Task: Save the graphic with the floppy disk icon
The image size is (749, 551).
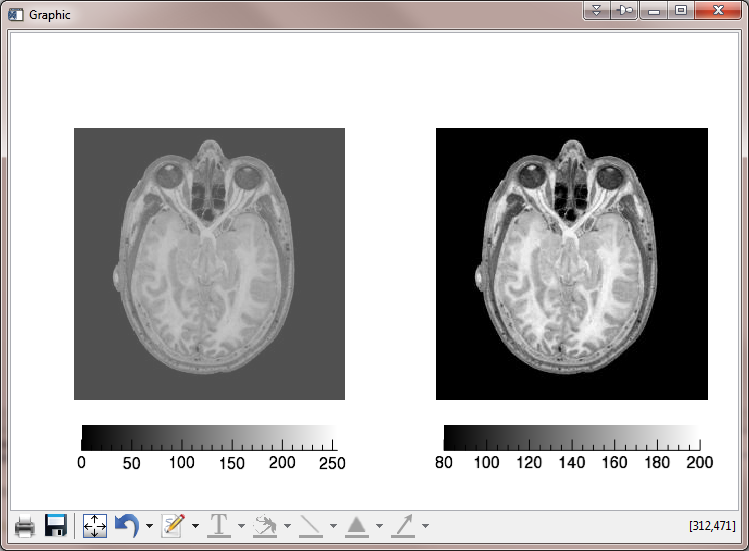Action: tap(56, 526)
